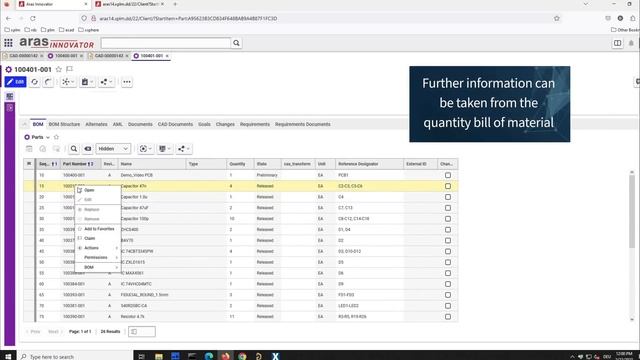
Task: Open the network actions dropdown in item toolbar
Action: tap(68, 82)
